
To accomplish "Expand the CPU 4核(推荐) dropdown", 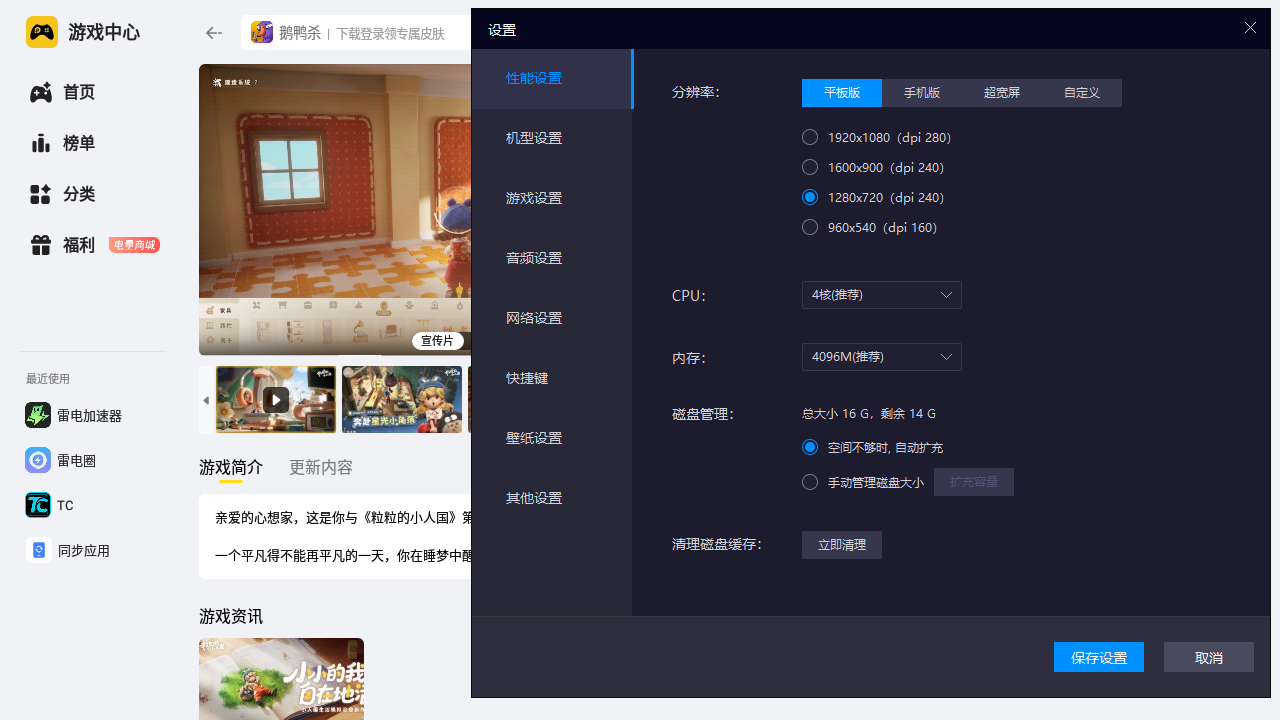I will (x=881, y=295).
